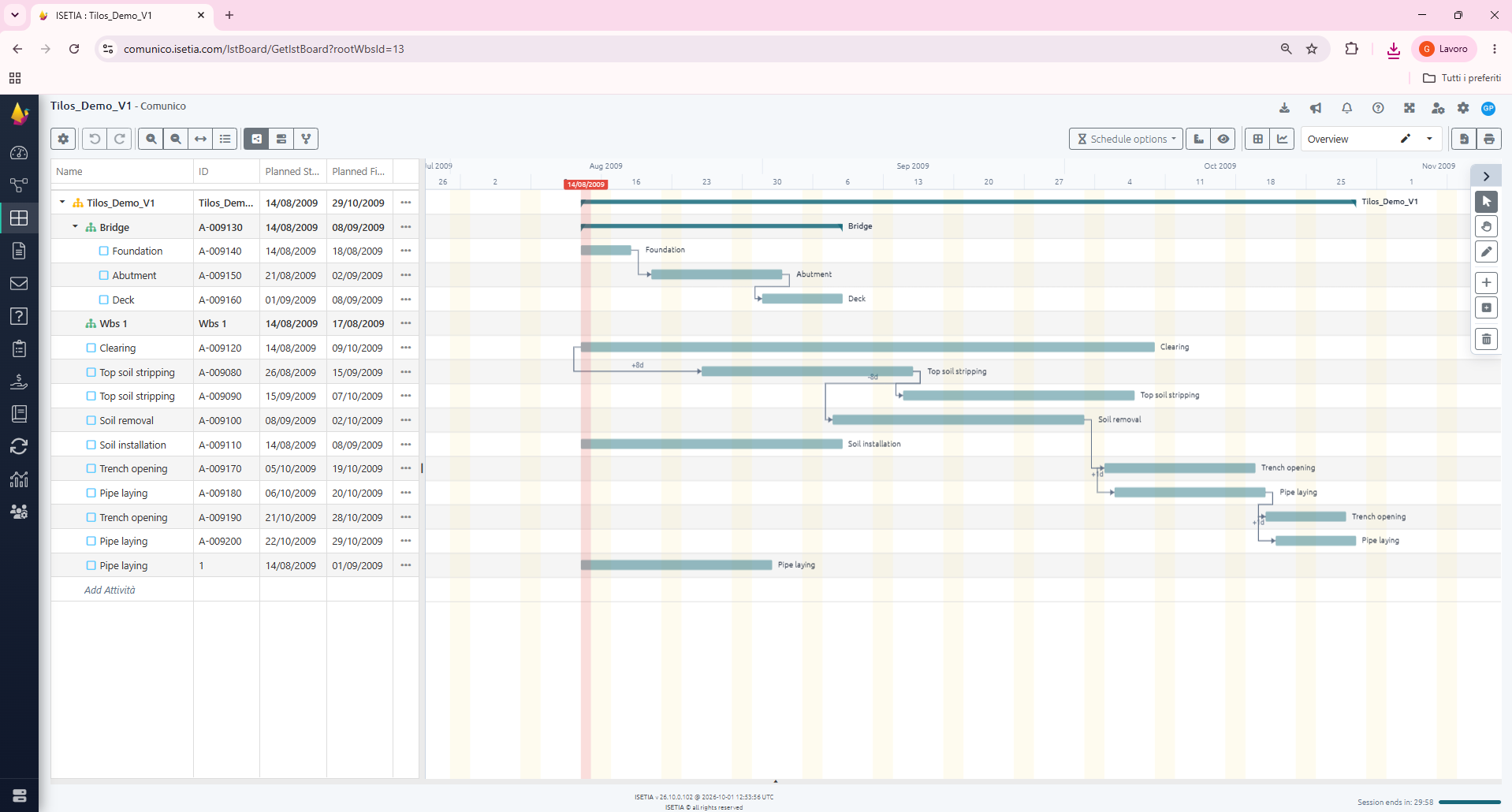Fit timeline to width with double-arrow icon
The image size is (1512, 812).
point(201,139)
